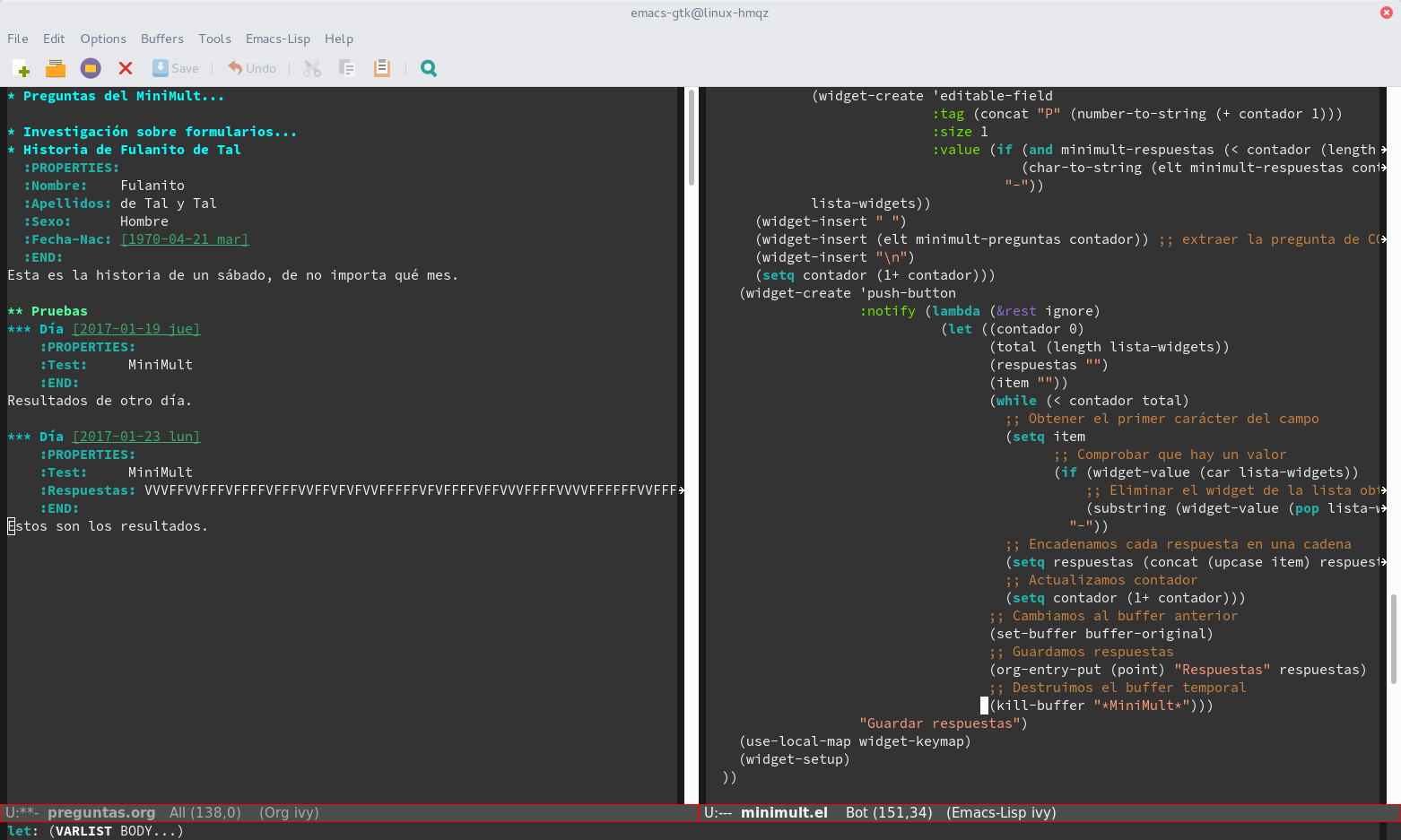Open the Tools menu

[214, 39]
